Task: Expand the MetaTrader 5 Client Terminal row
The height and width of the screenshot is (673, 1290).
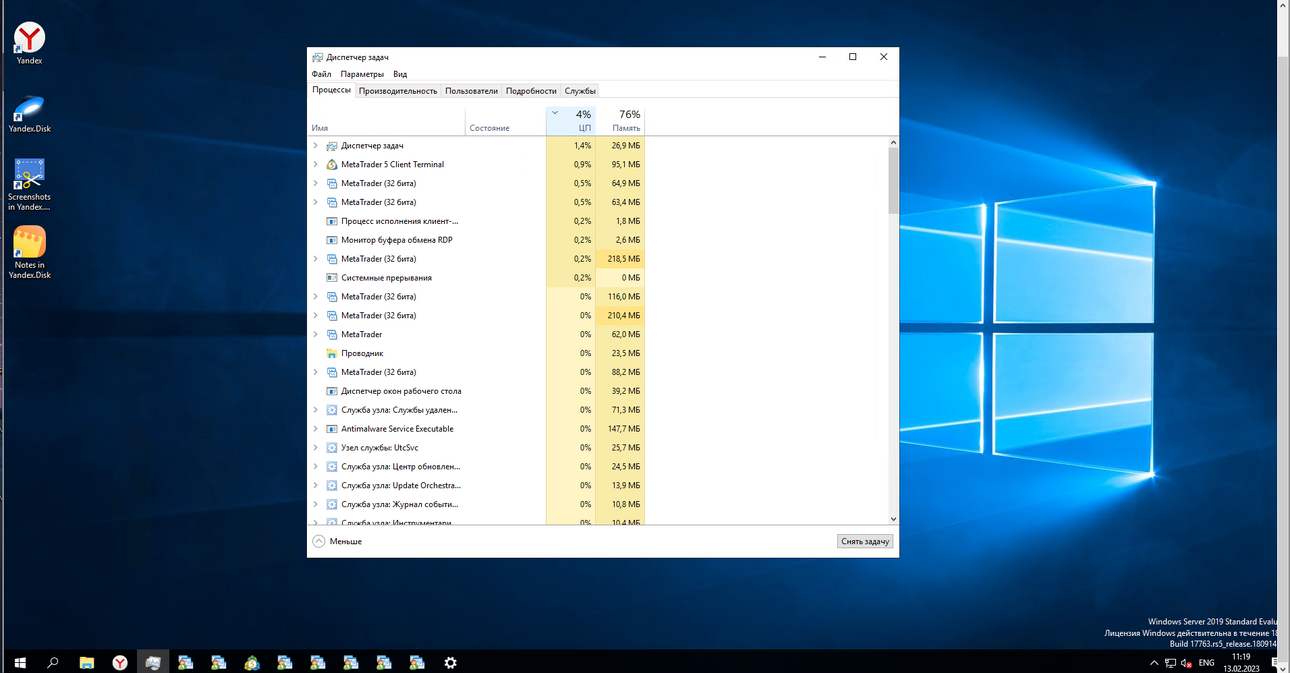Action: (316, 164)
